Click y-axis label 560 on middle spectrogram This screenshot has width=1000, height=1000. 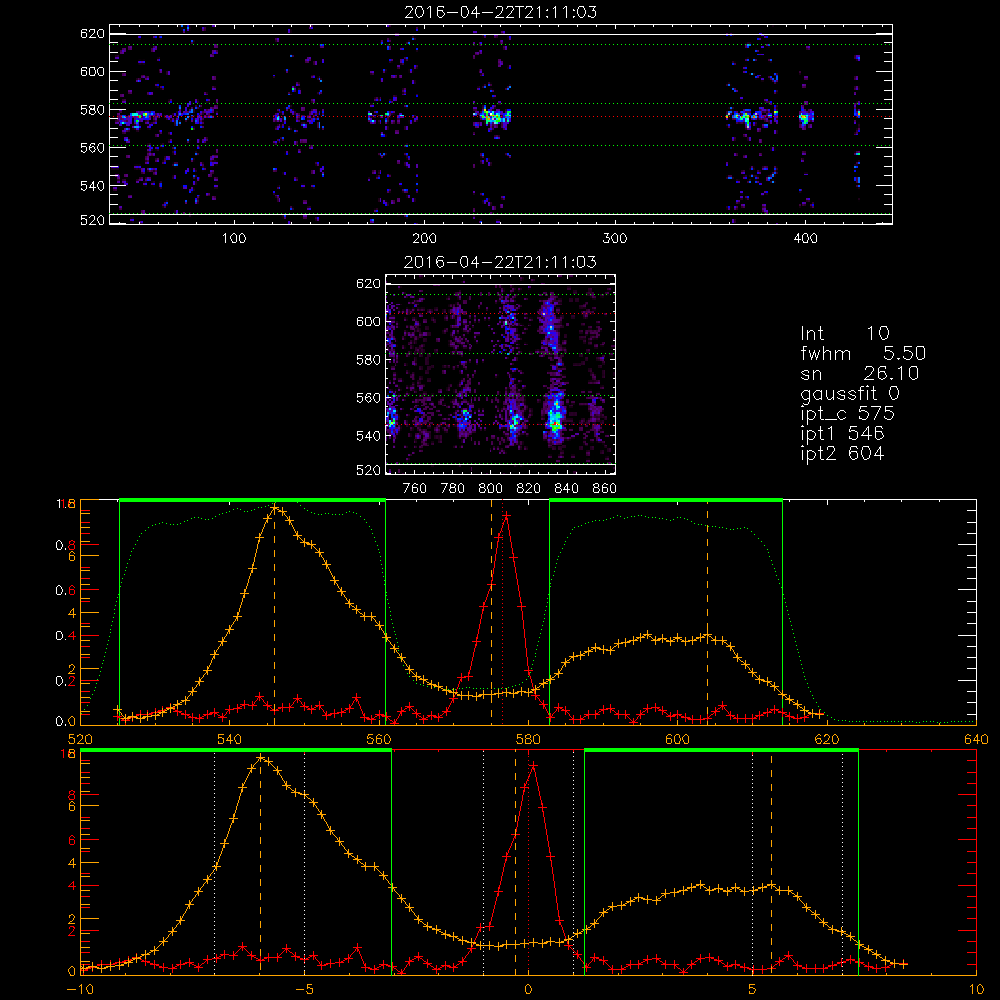[368, 398]
